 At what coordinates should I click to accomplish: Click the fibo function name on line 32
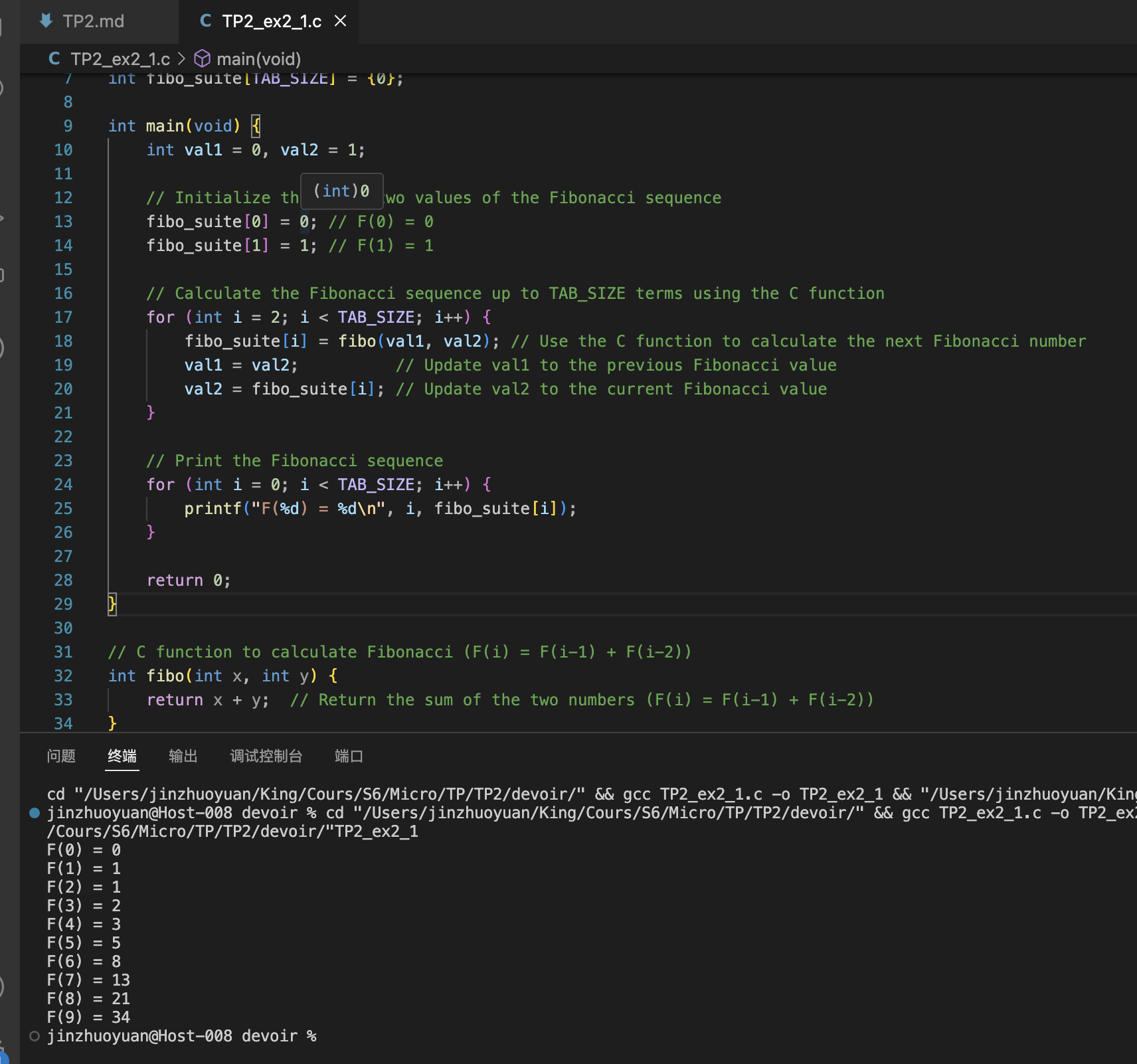165,676
